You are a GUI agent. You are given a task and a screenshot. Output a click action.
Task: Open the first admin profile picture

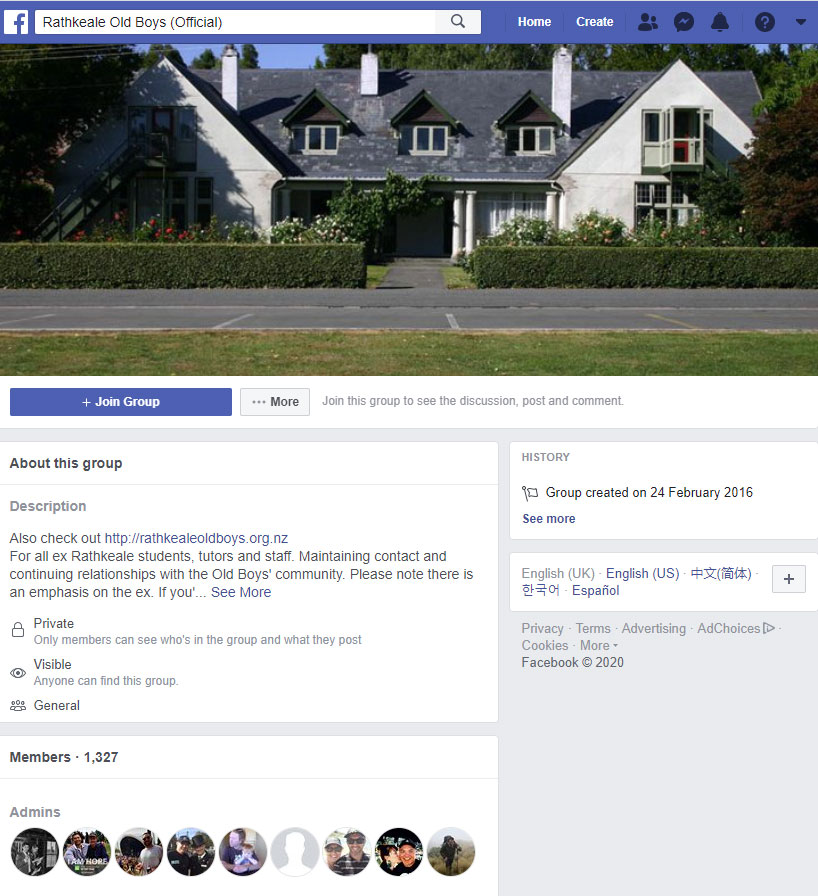point(35,851)
